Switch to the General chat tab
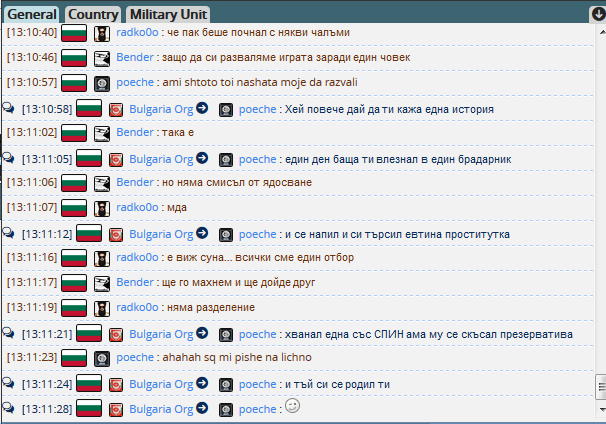 tap(32, 14)
